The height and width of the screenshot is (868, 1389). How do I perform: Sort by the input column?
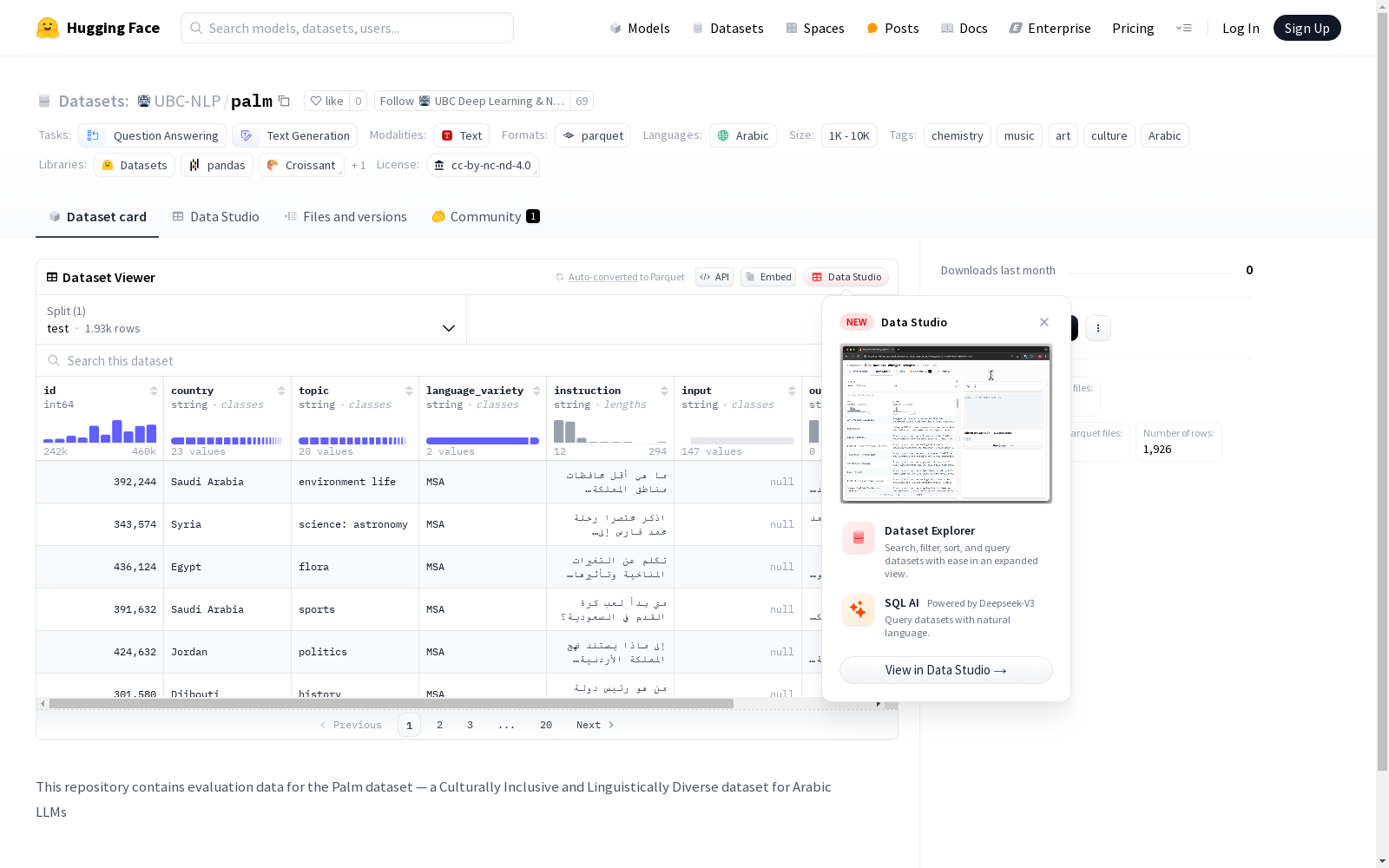792,391
